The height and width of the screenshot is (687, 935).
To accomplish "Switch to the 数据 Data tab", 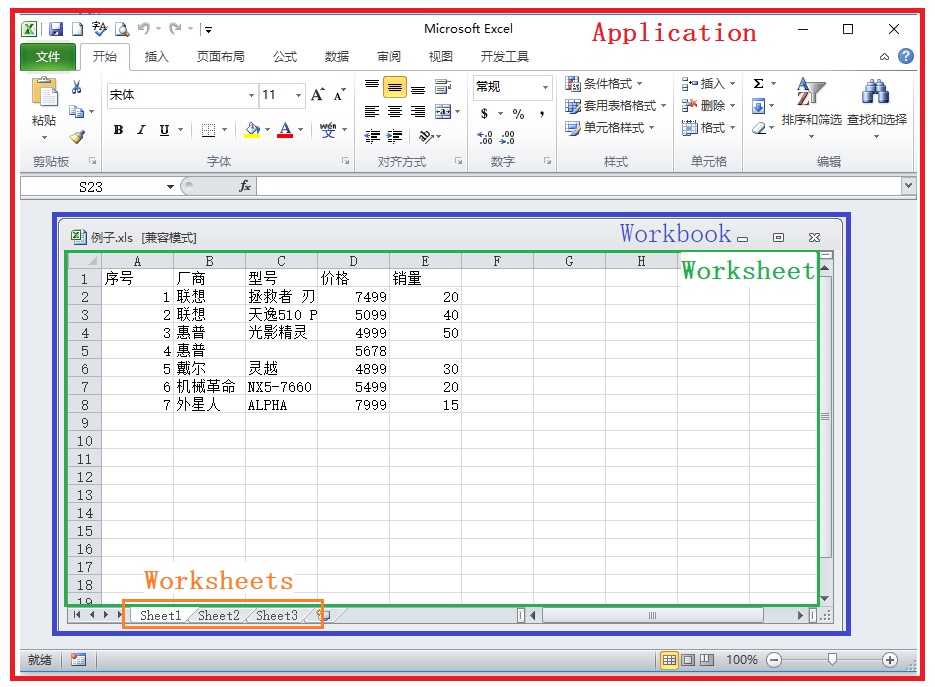I will pyautogui.click(x=337, y=57).
